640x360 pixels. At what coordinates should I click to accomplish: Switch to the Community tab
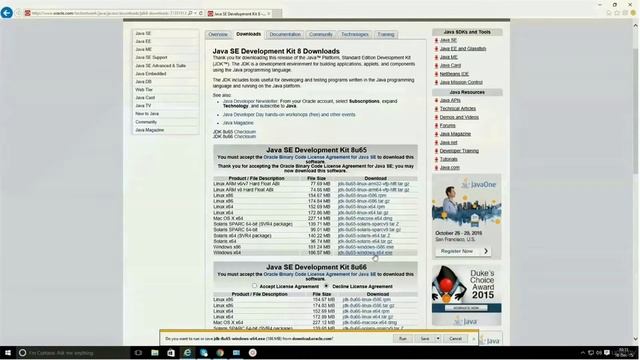[x=321, y=34]
